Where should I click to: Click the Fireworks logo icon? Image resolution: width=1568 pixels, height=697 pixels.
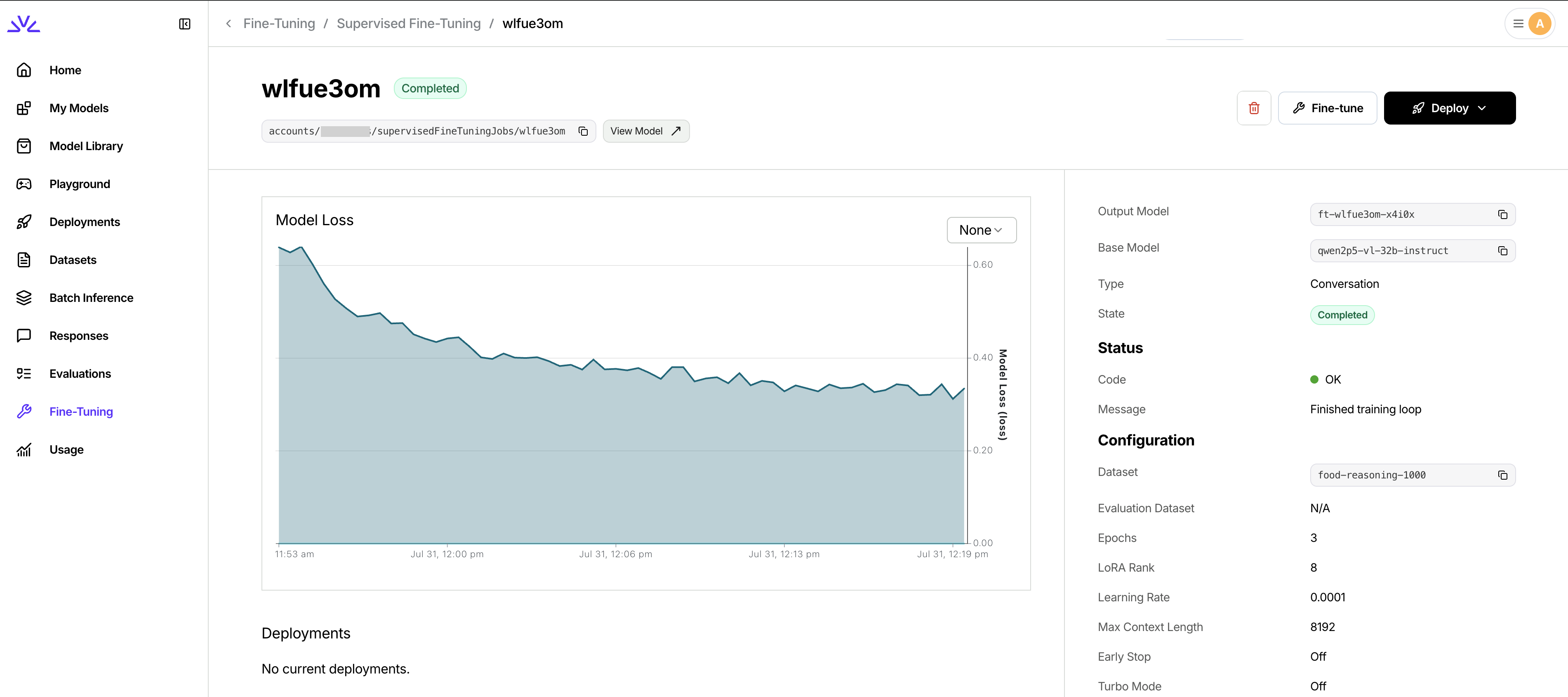click(24, 24)
